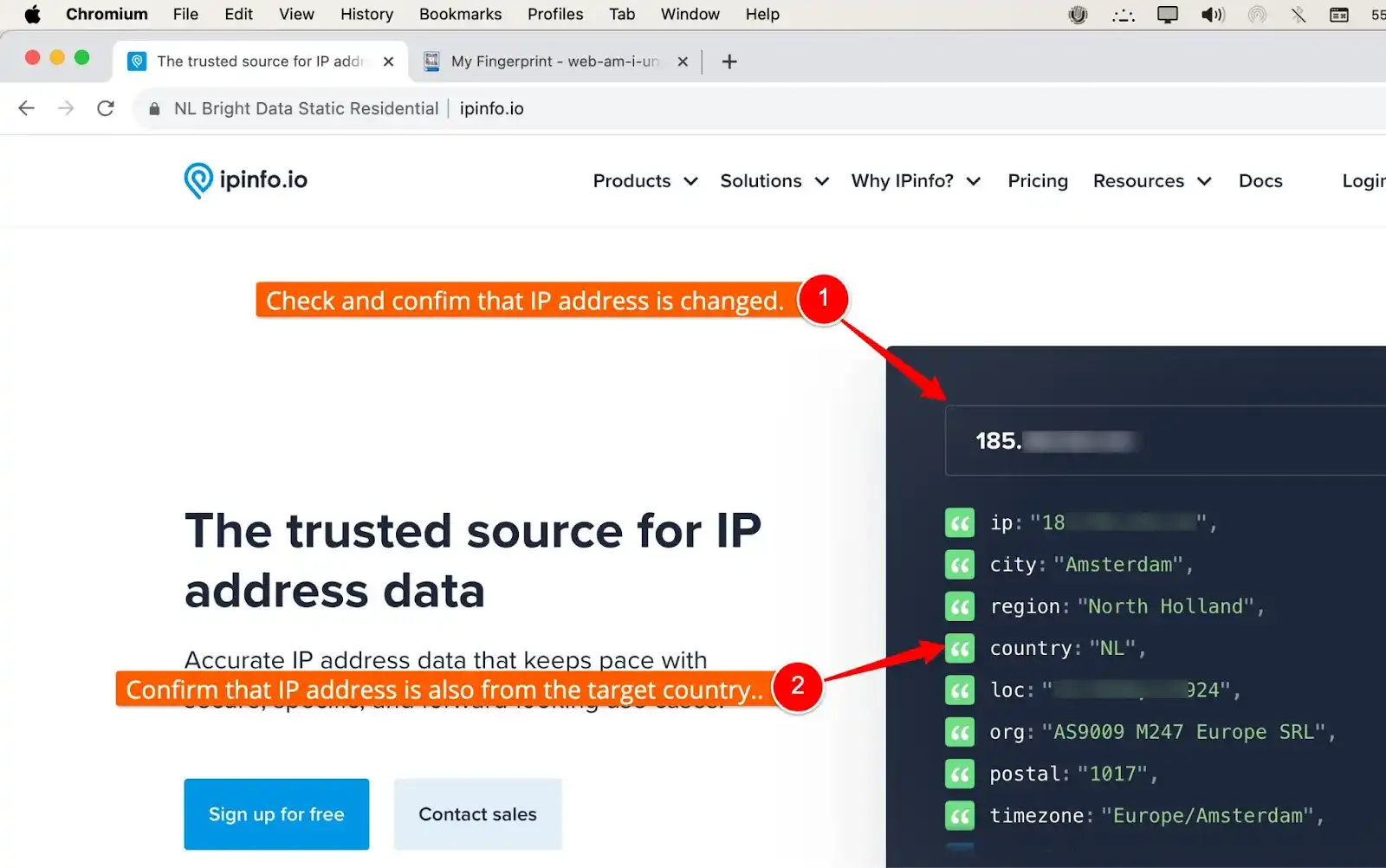Open the Tab menu
Screen dimensions: 1386x868
pos(622,14)
